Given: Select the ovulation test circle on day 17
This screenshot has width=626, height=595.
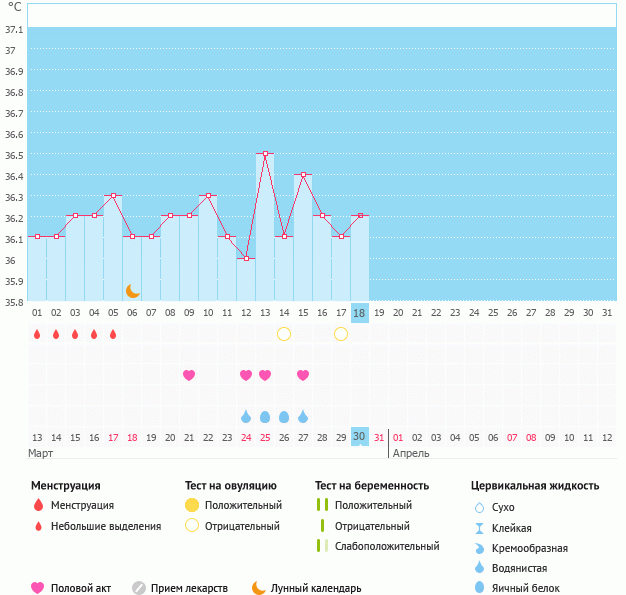Looking at the screenshot, I should click(341, 334).
